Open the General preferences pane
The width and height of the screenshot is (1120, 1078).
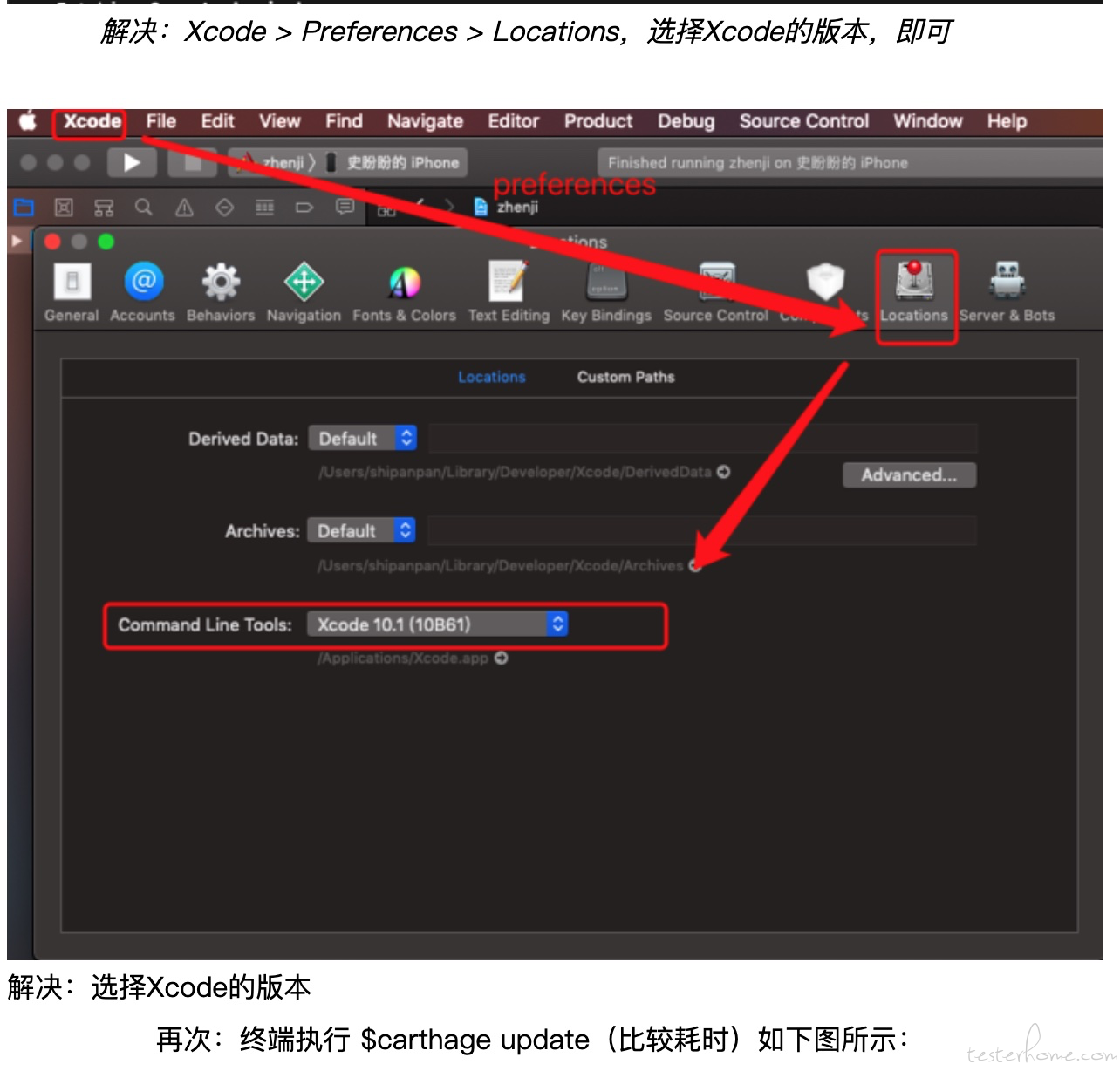click(72, 292)
